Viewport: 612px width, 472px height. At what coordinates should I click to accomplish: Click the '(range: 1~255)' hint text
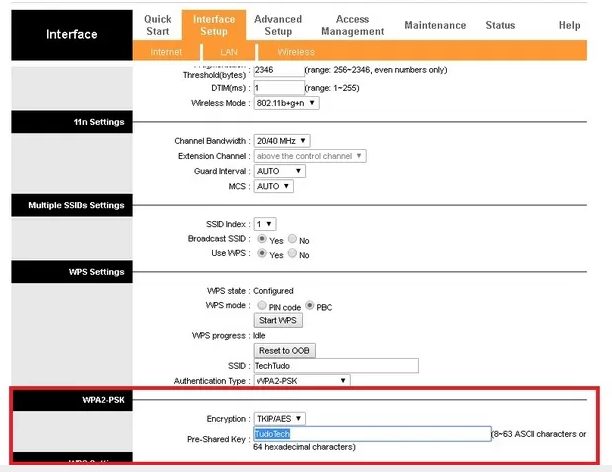pos(332,88)
